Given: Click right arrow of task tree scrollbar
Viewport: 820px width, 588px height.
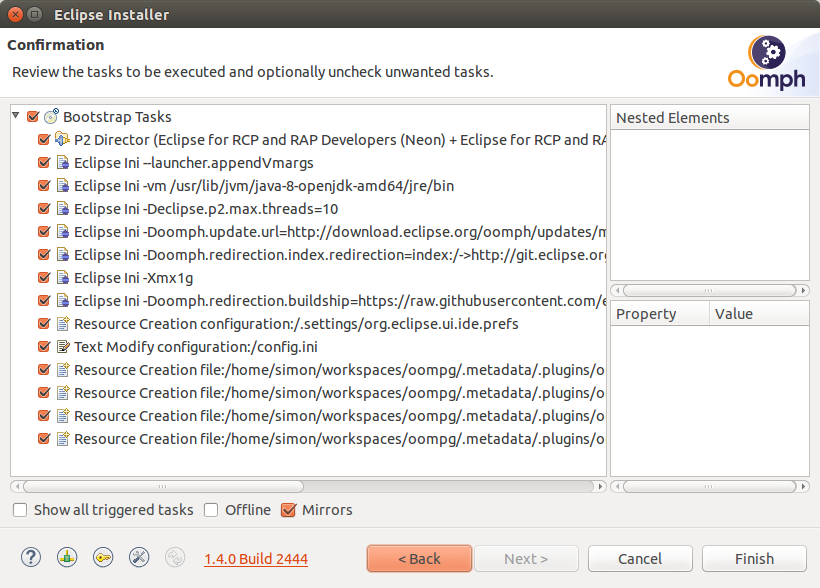Looking at the screenshot, I should [600, 487].
